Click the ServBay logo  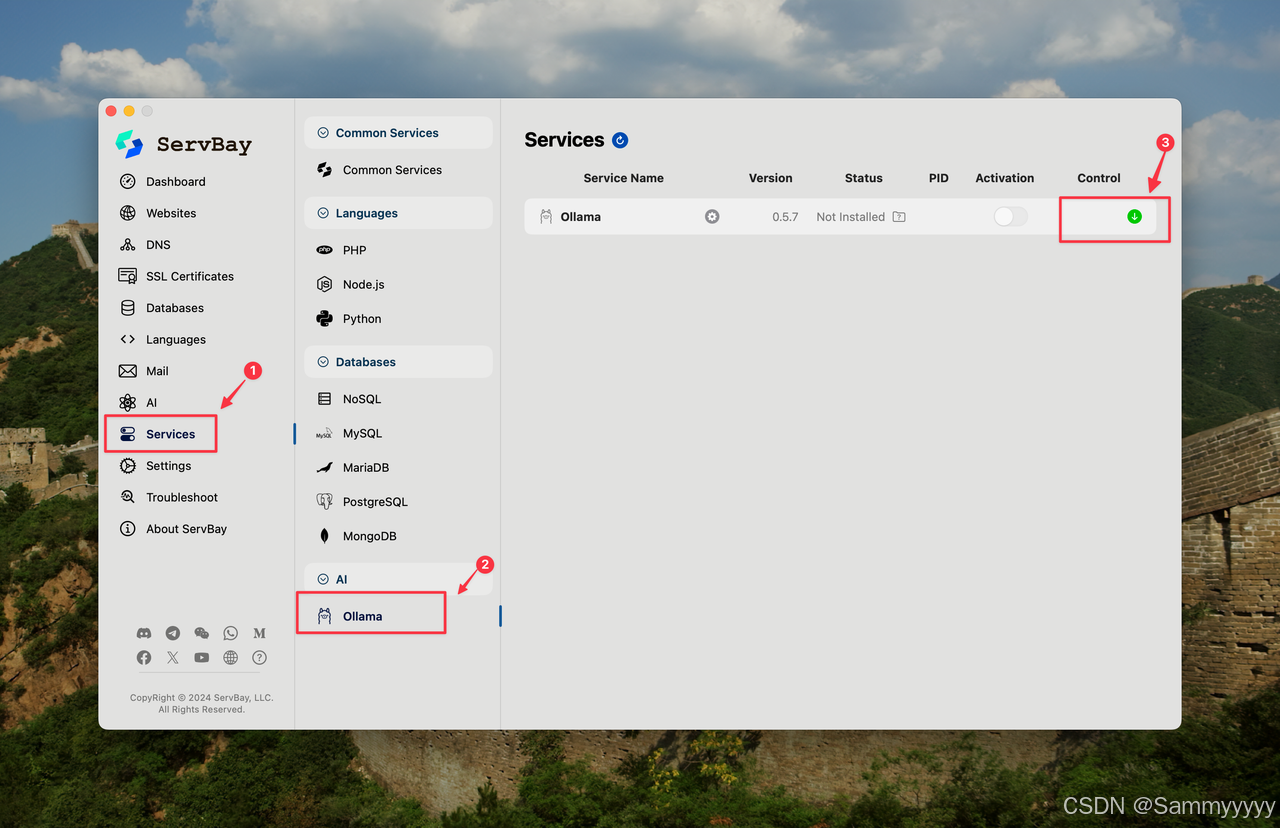click(x=184, y=144)
